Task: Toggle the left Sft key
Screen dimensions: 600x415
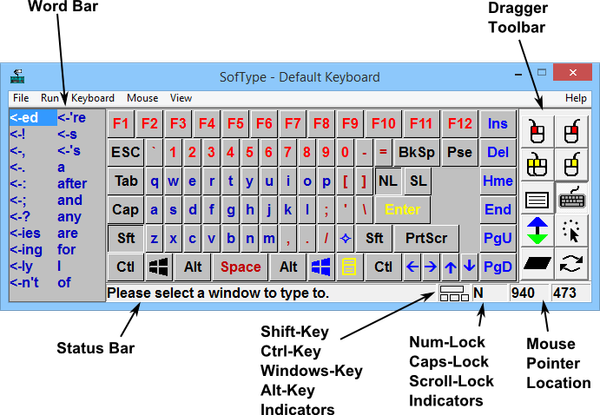Action: [126, 238]
